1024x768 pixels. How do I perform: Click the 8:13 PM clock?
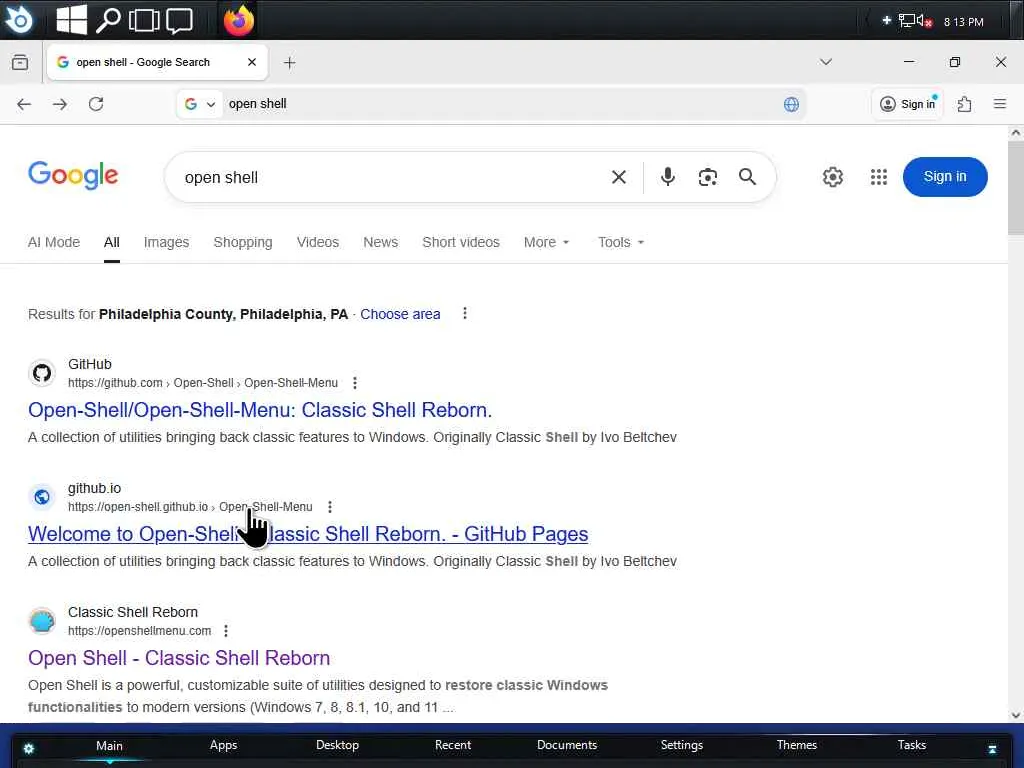tap(963, 22)
